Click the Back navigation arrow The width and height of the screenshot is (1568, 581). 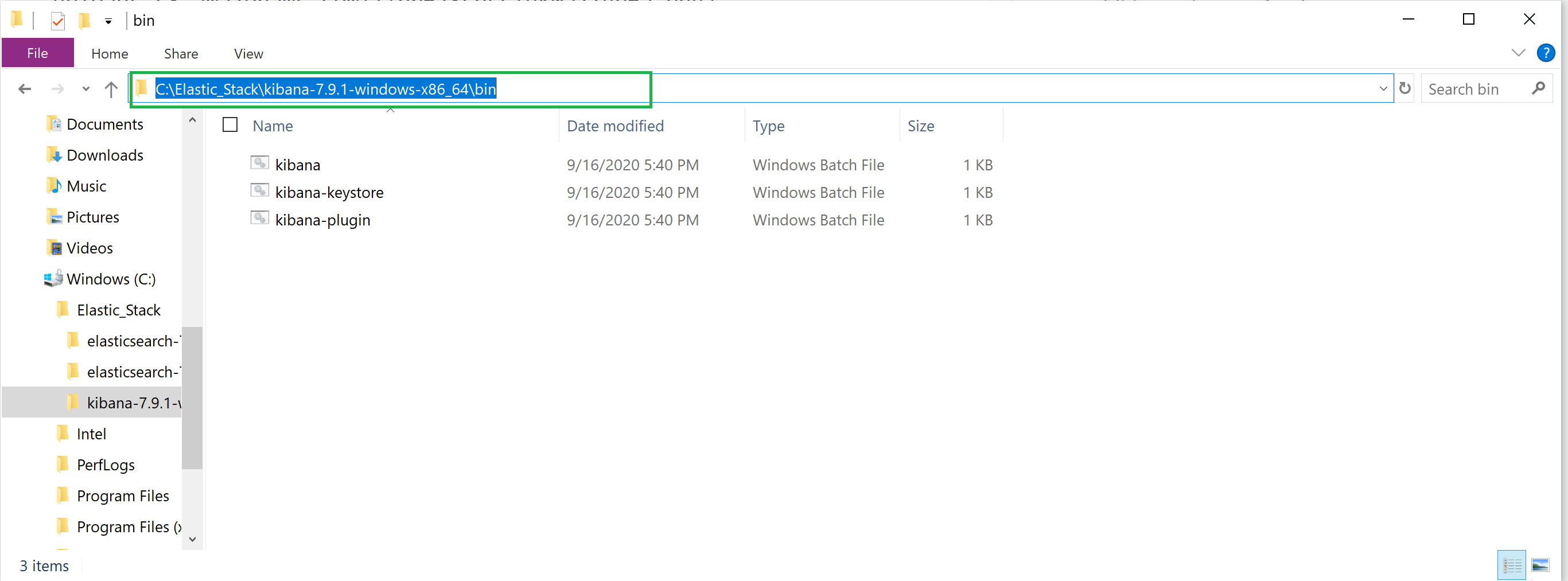24,89
